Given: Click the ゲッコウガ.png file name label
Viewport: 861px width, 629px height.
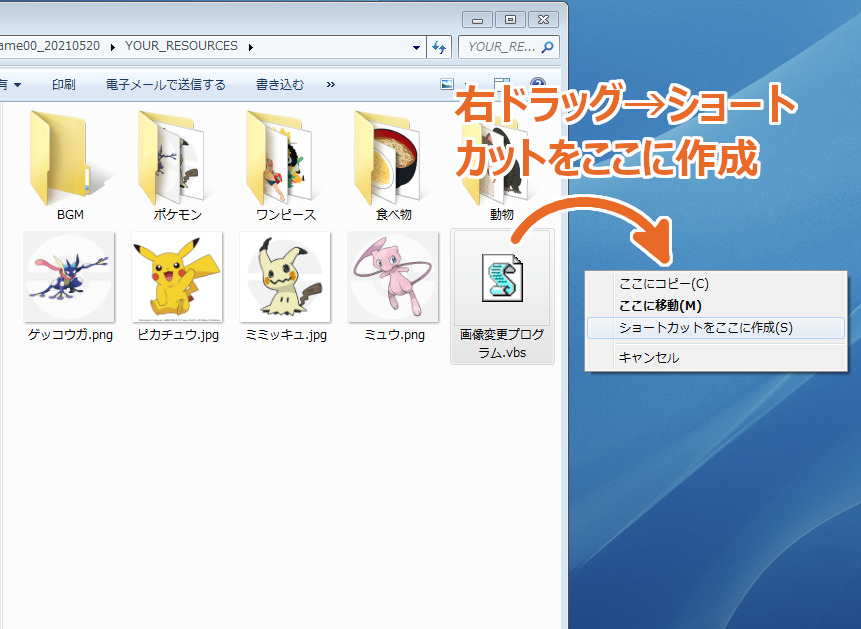Looking at the screenshot, I should point(70,335).
